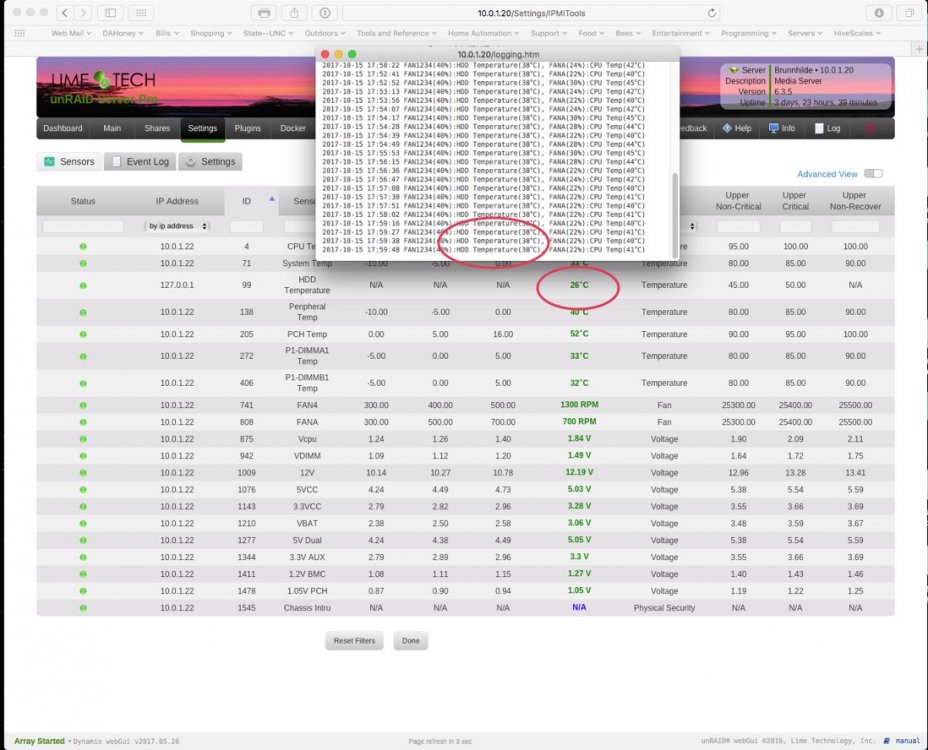Open the Docker menu item
The image size is (928, 750).
coord(292,128)
